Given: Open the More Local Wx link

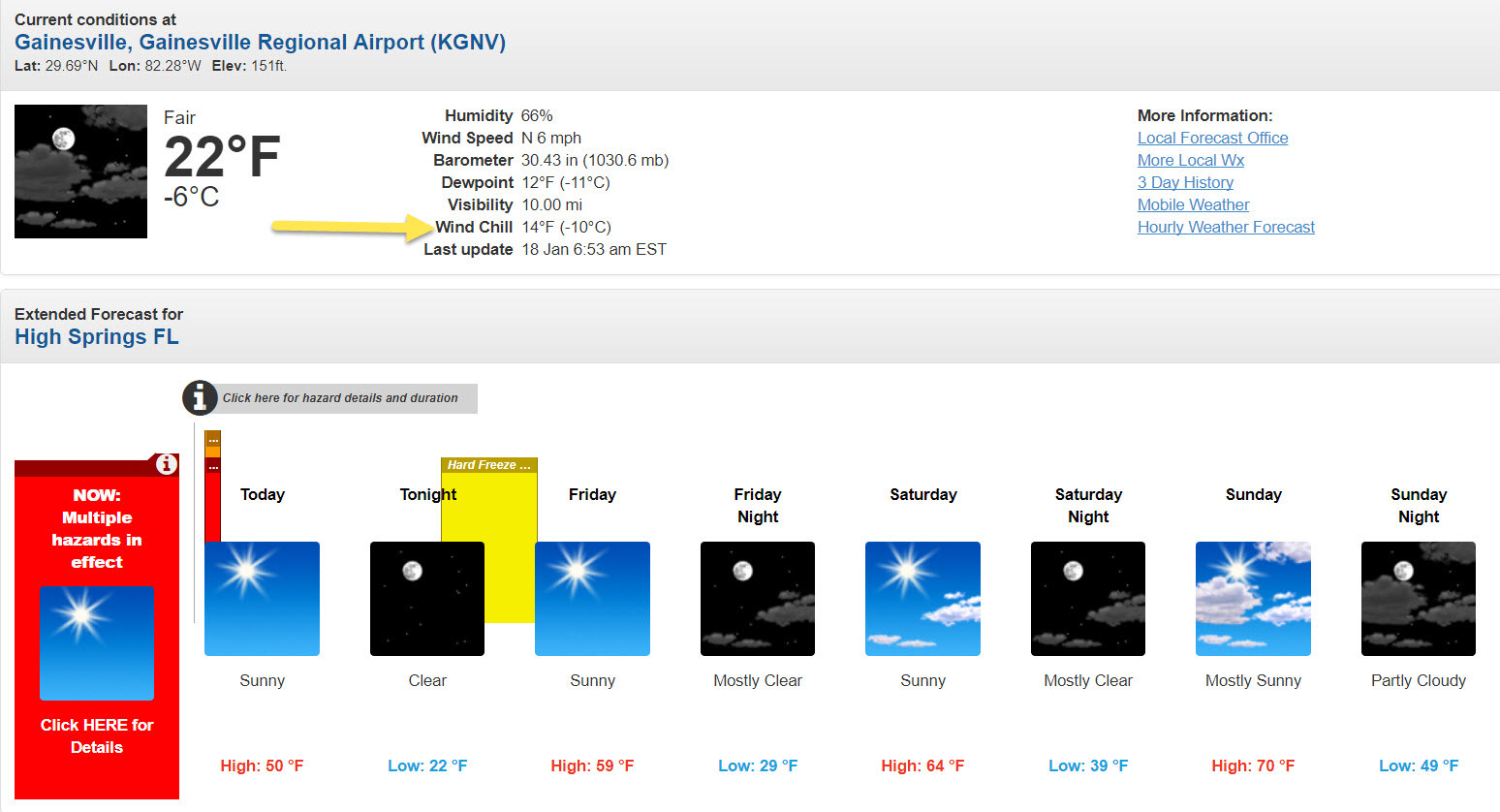Looking at the screenshot, I should [1190, 160].
